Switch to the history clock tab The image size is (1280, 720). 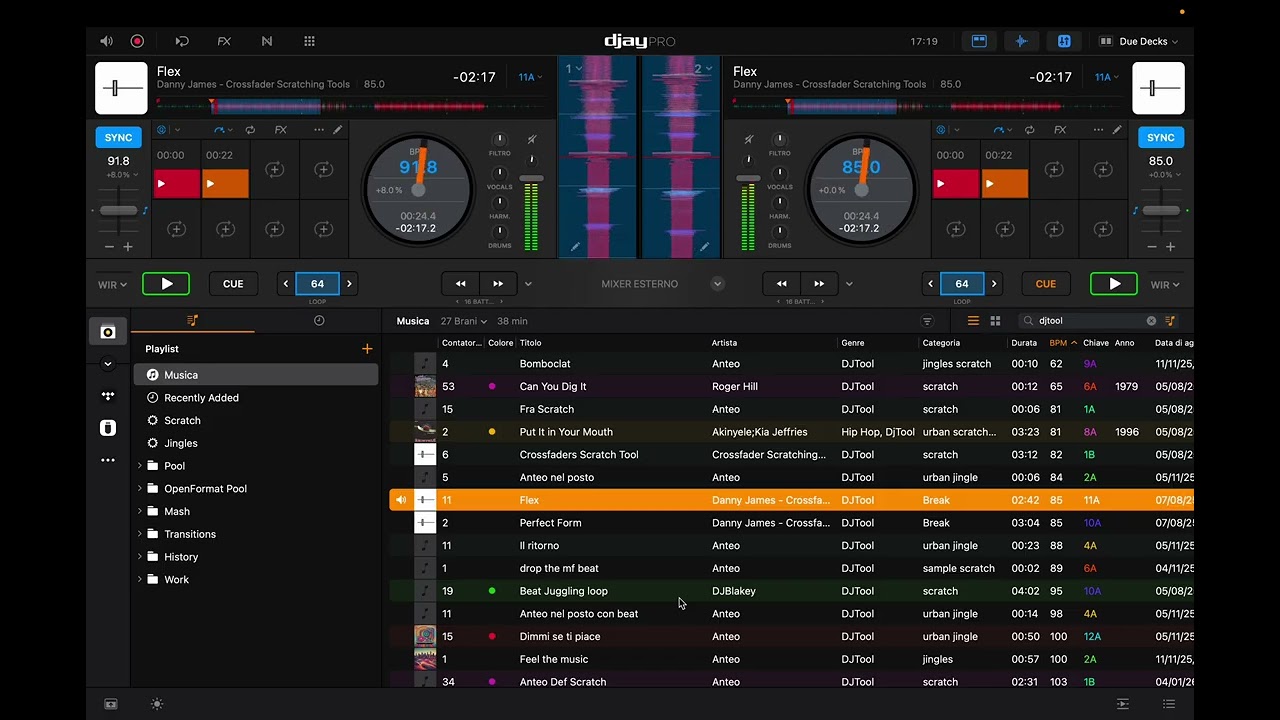(319, 321)
